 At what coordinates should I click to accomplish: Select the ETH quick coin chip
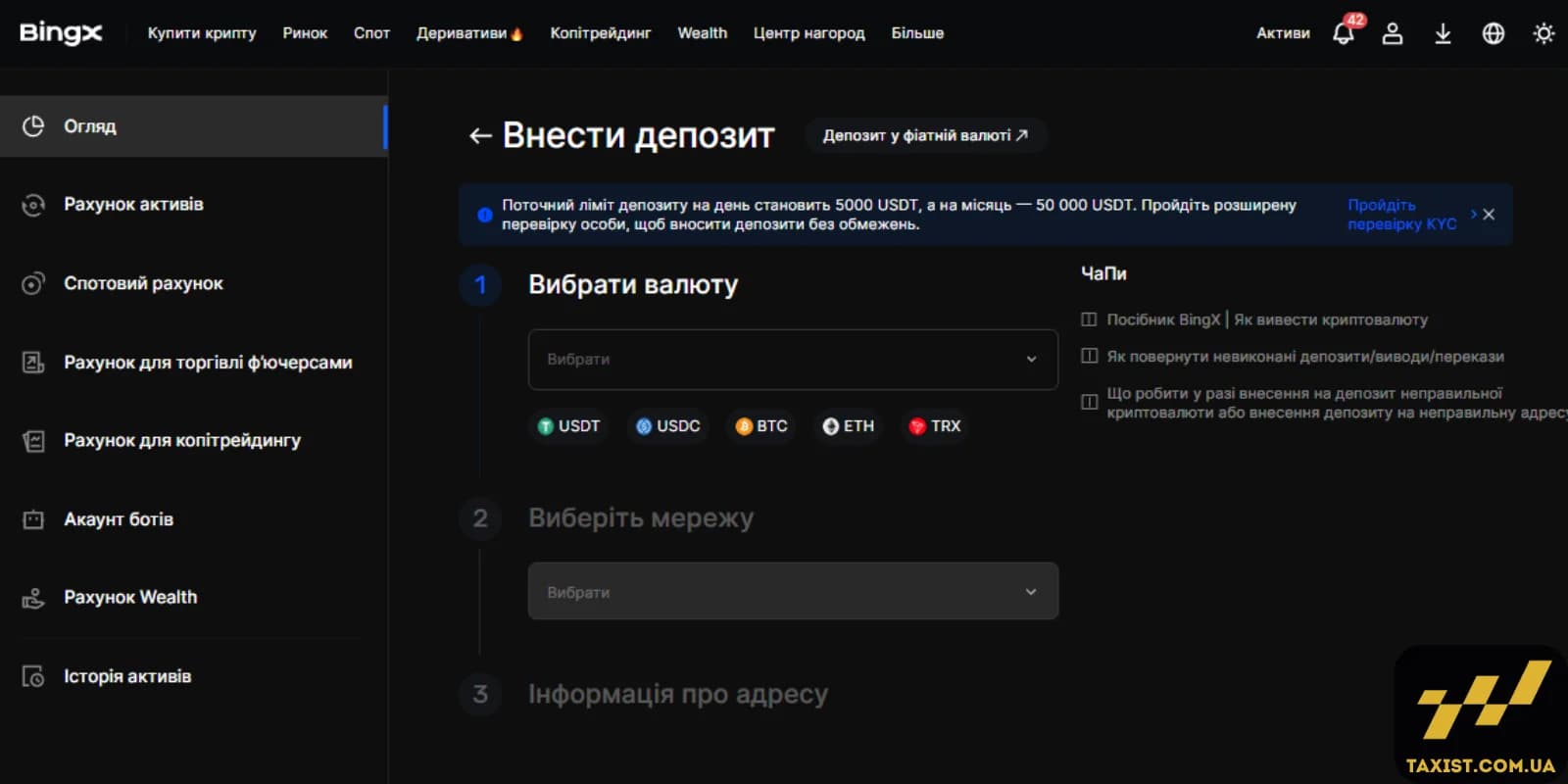click(x=849, y=426)
